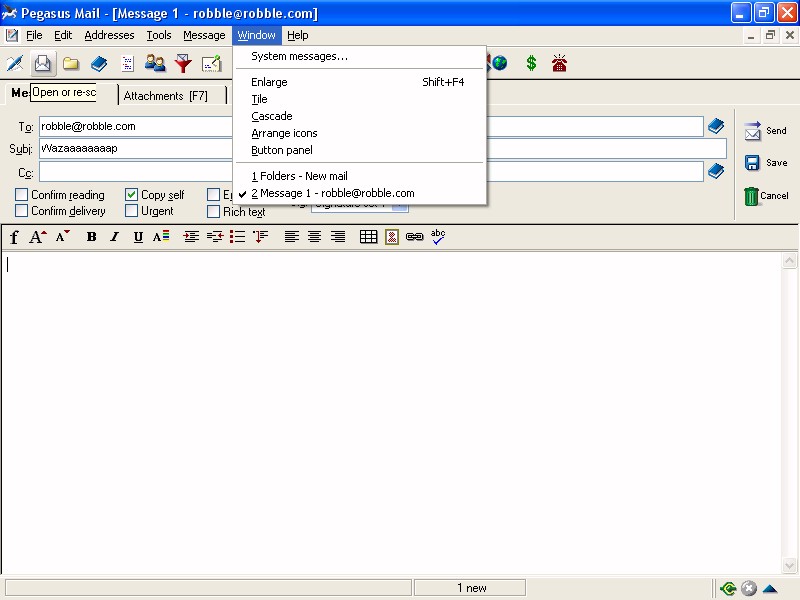Insert a table
The width and height of the screenshot is (800, 600).
coord(368,237)
